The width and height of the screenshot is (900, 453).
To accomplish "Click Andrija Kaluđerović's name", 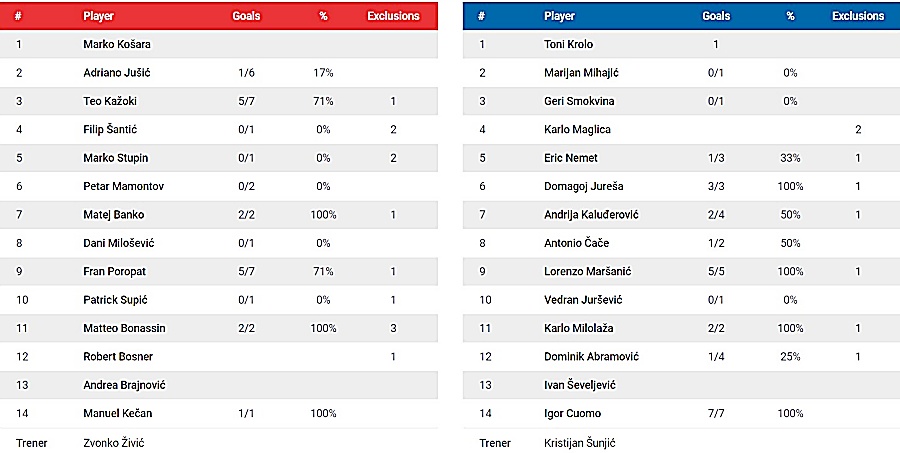I will [592, 215].
